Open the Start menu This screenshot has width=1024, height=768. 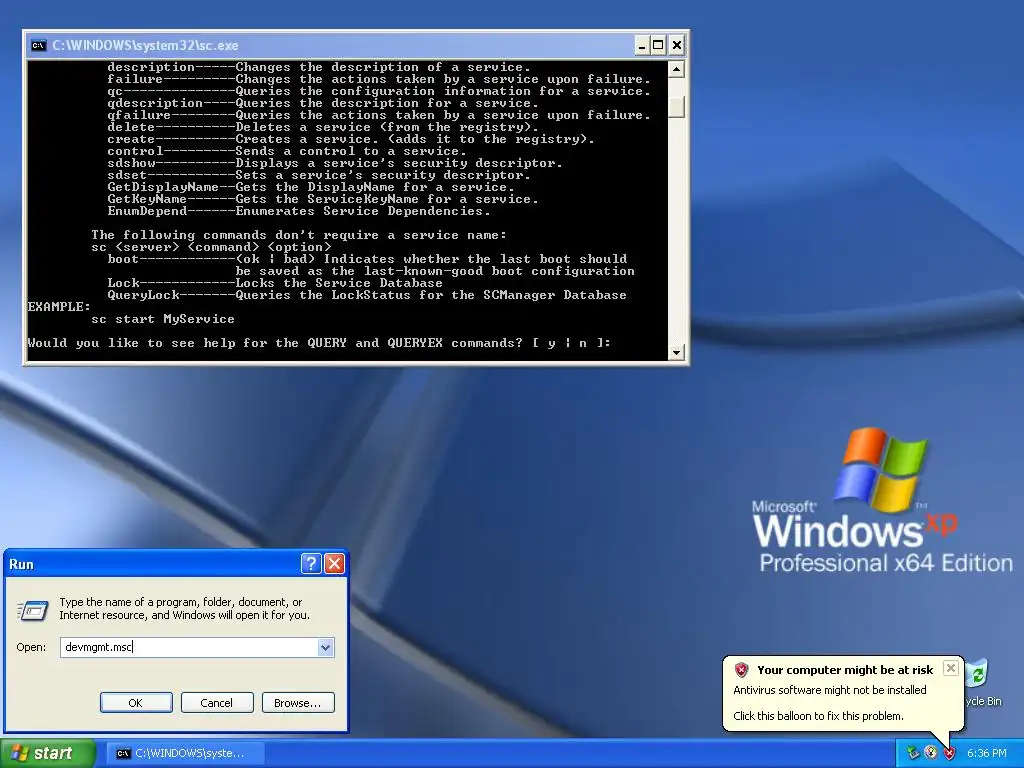point(47,753)
